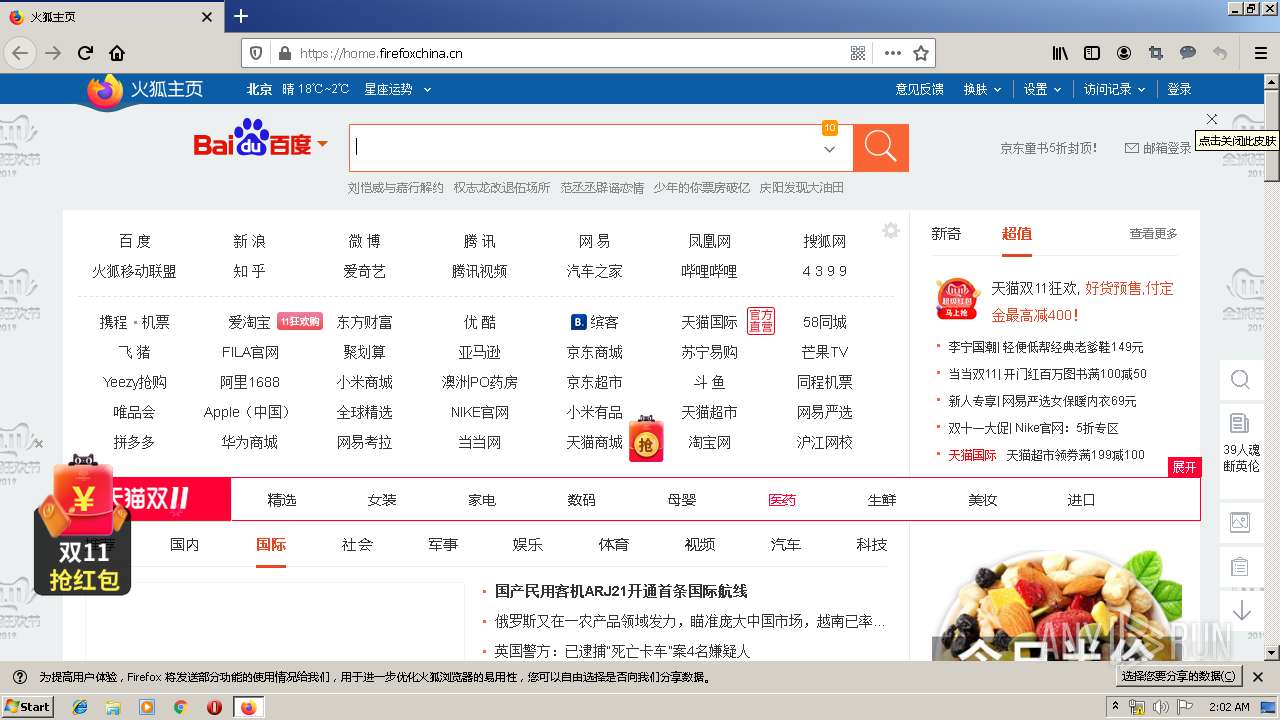
Task: Open 查看更多 link
Action: [x=1154, y=233]
